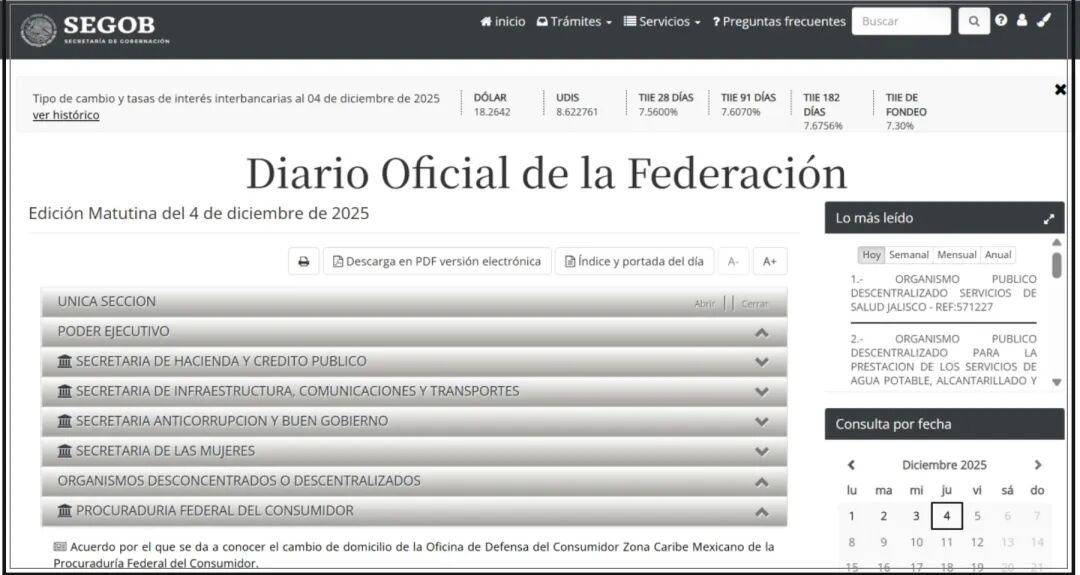
Task: Open the Servicios dropdown menu
Action: [662, 21]
